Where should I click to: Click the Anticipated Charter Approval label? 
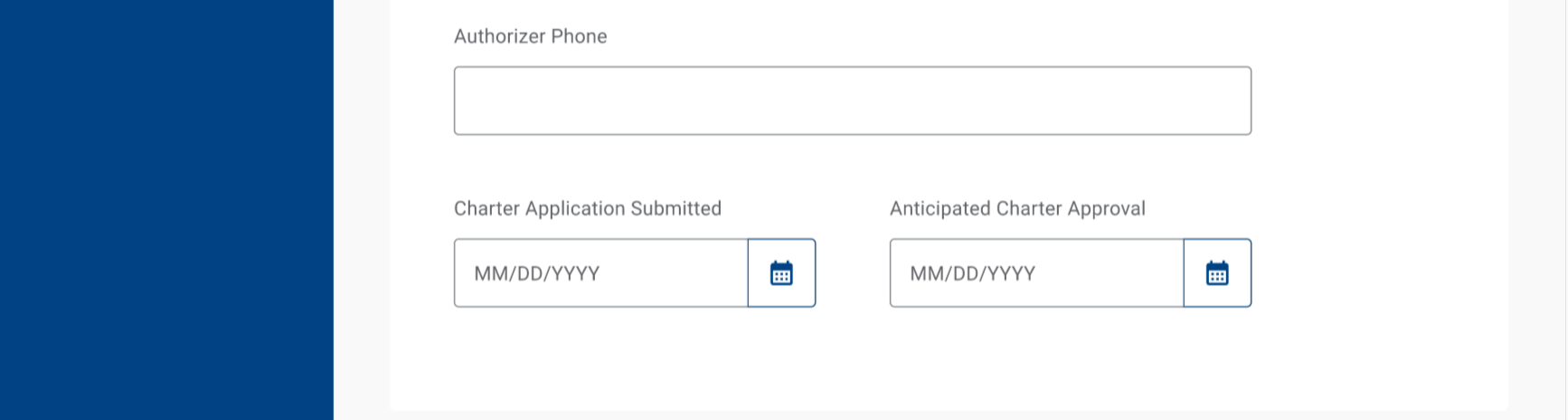click(1017, 208)
